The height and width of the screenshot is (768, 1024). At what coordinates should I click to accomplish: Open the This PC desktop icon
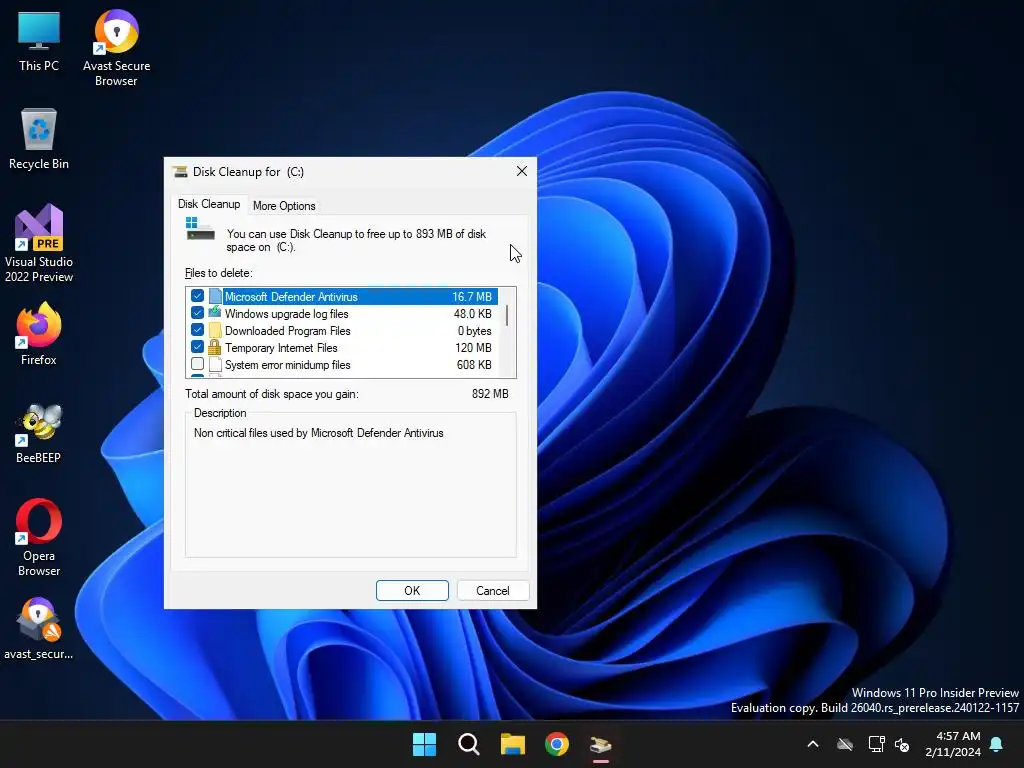pos(39,42)
